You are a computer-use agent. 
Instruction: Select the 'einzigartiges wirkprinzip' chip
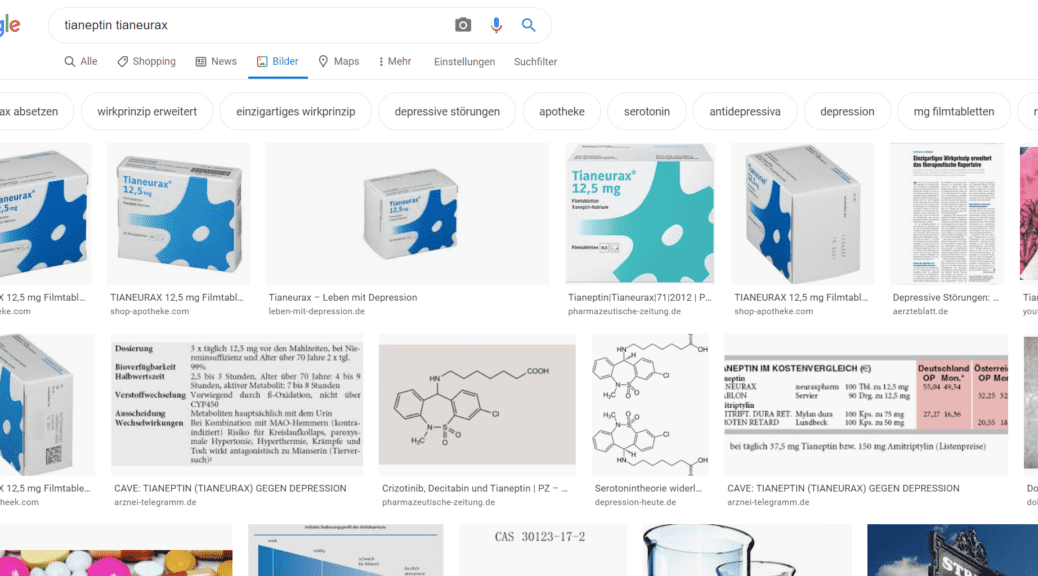point(296,111)
